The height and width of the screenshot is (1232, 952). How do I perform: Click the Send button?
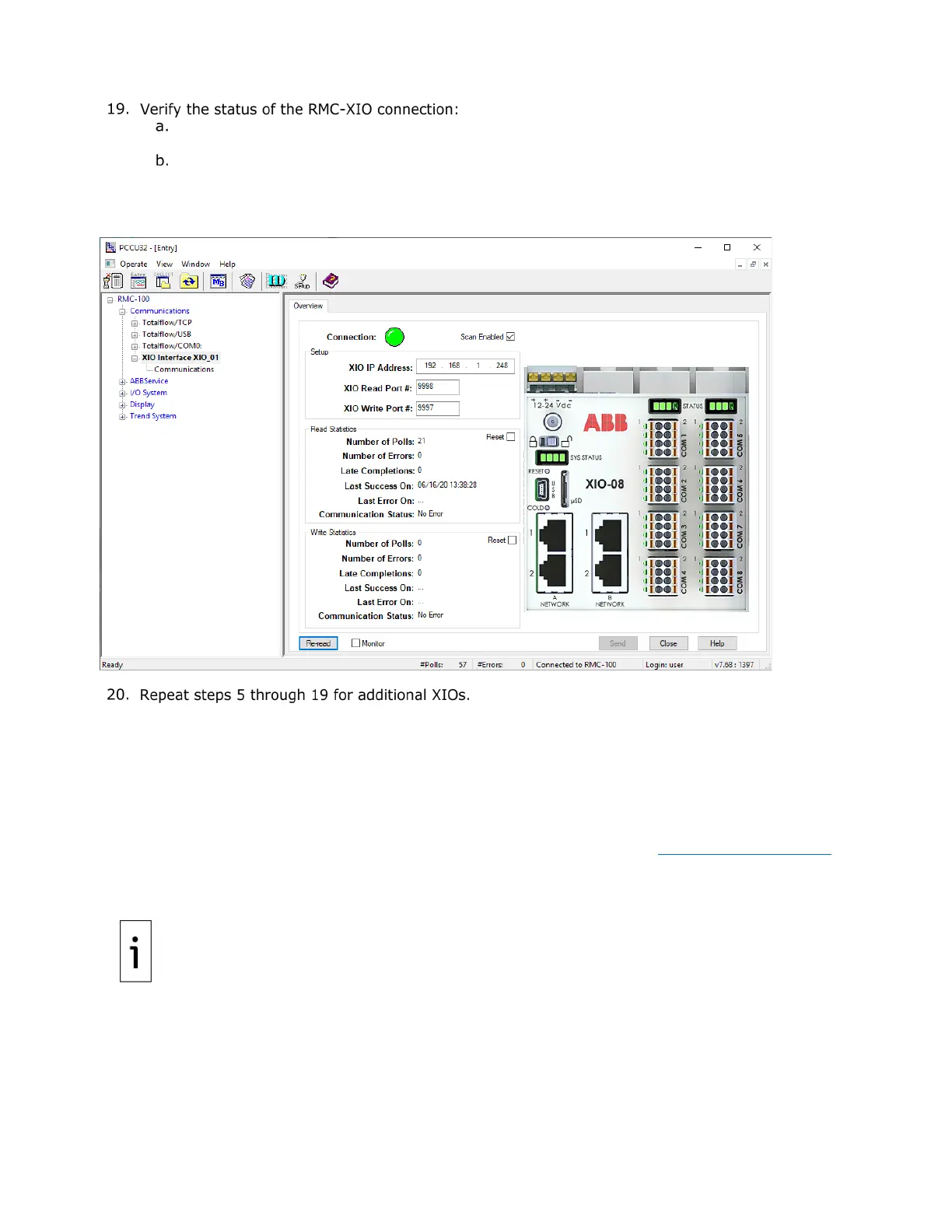coord(618,643)
